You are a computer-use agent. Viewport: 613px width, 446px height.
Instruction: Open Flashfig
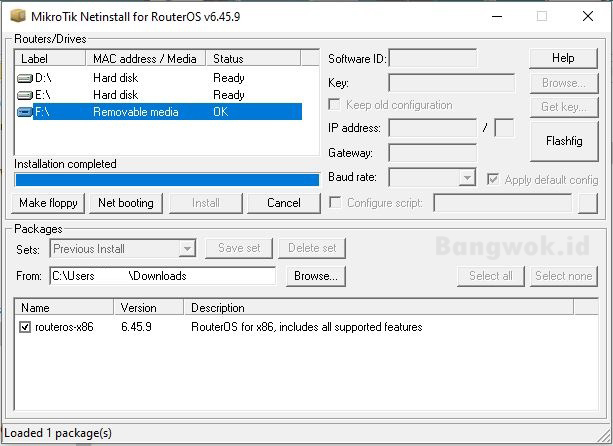point(564,141)
